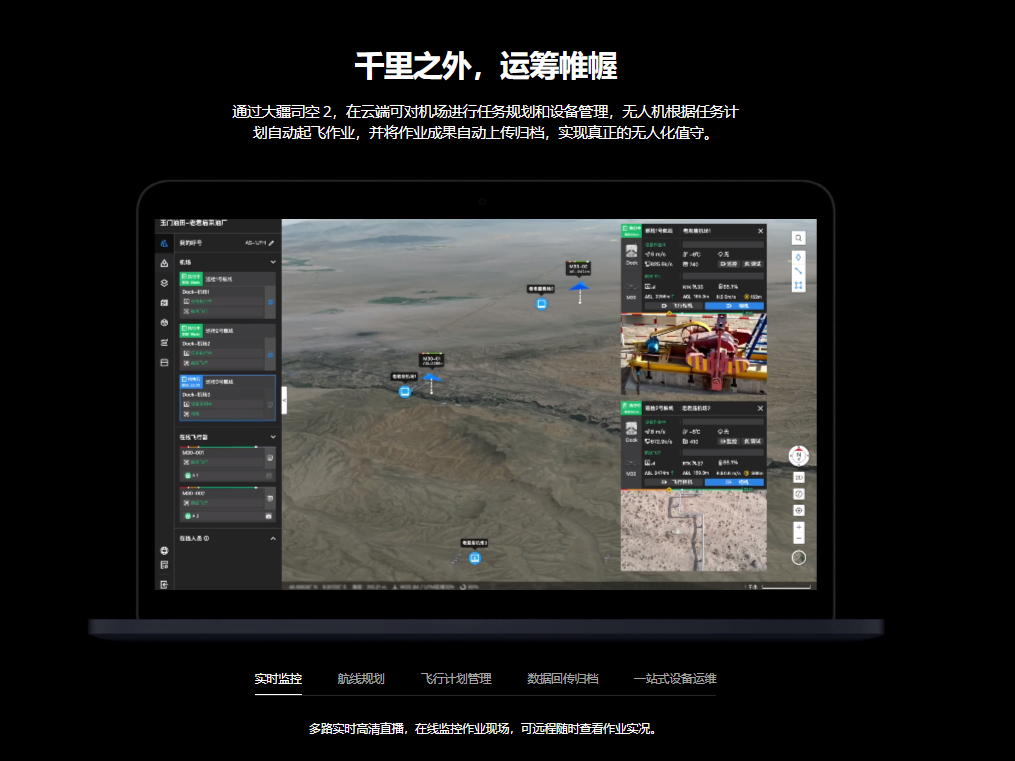Viewport: 1015px width, 761px height.
Task: Toggle the 2D map view button
Action: pos(798,477)
